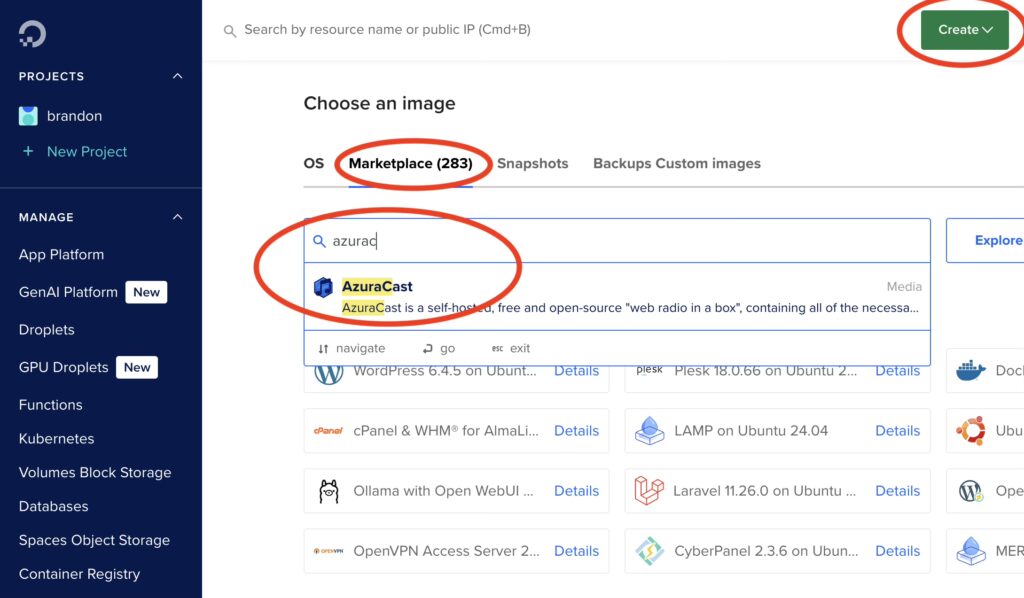This screenshot has width=1024, height=598.
Task: Click the AzuraCast app icon
Action: point(323,287)
